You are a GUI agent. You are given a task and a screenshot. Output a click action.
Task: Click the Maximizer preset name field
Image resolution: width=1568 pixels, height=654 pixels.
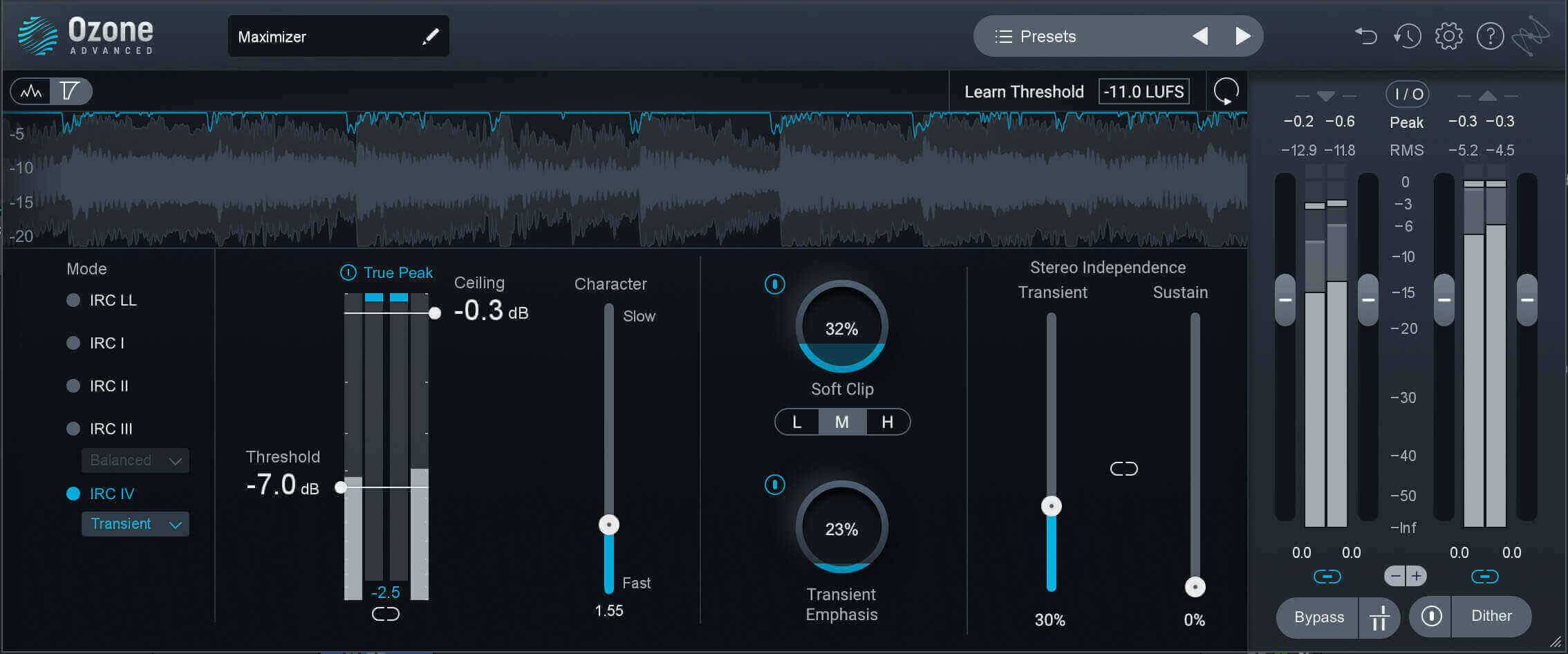[339, 37]
